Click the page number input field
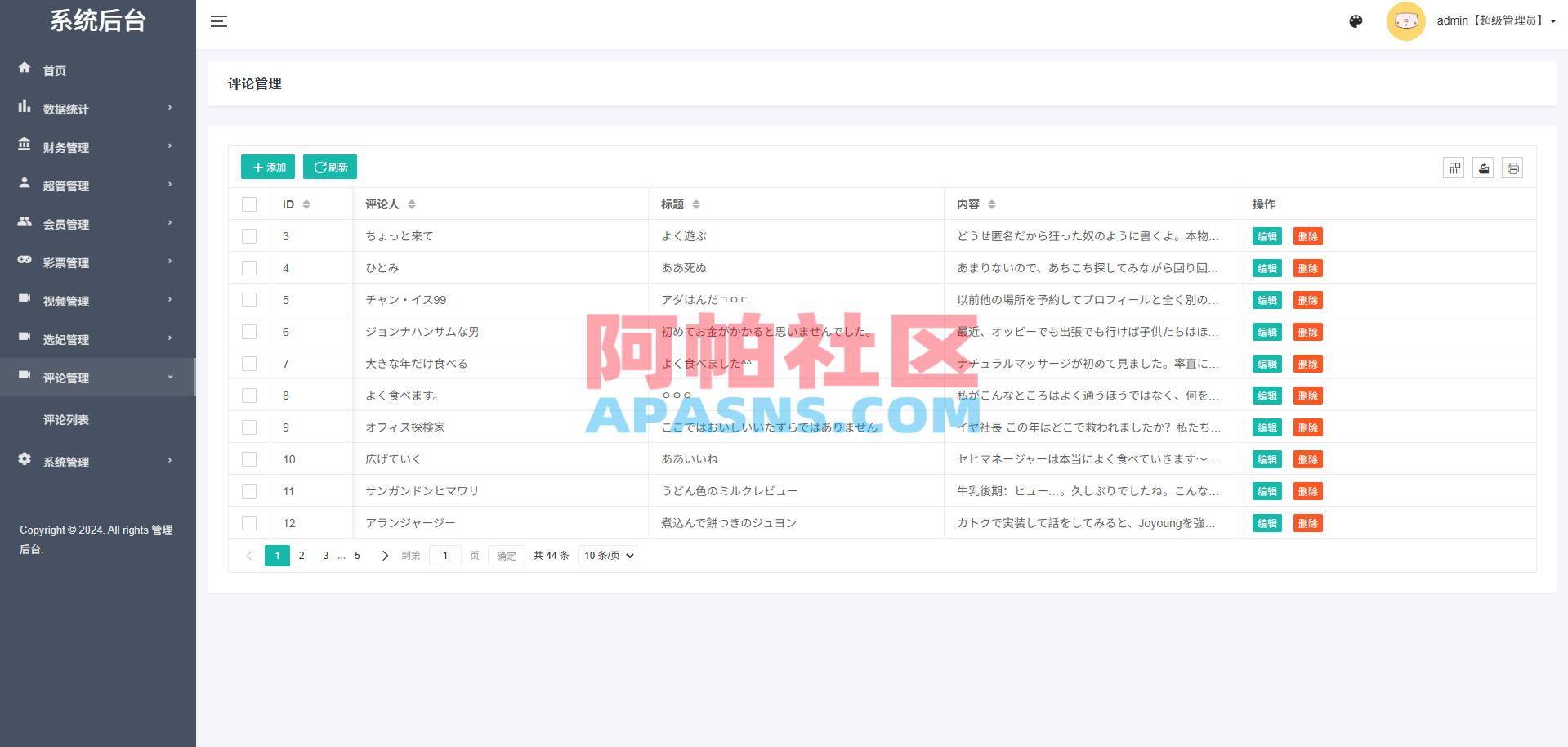The image size is (1568, 747). point(445,556)
